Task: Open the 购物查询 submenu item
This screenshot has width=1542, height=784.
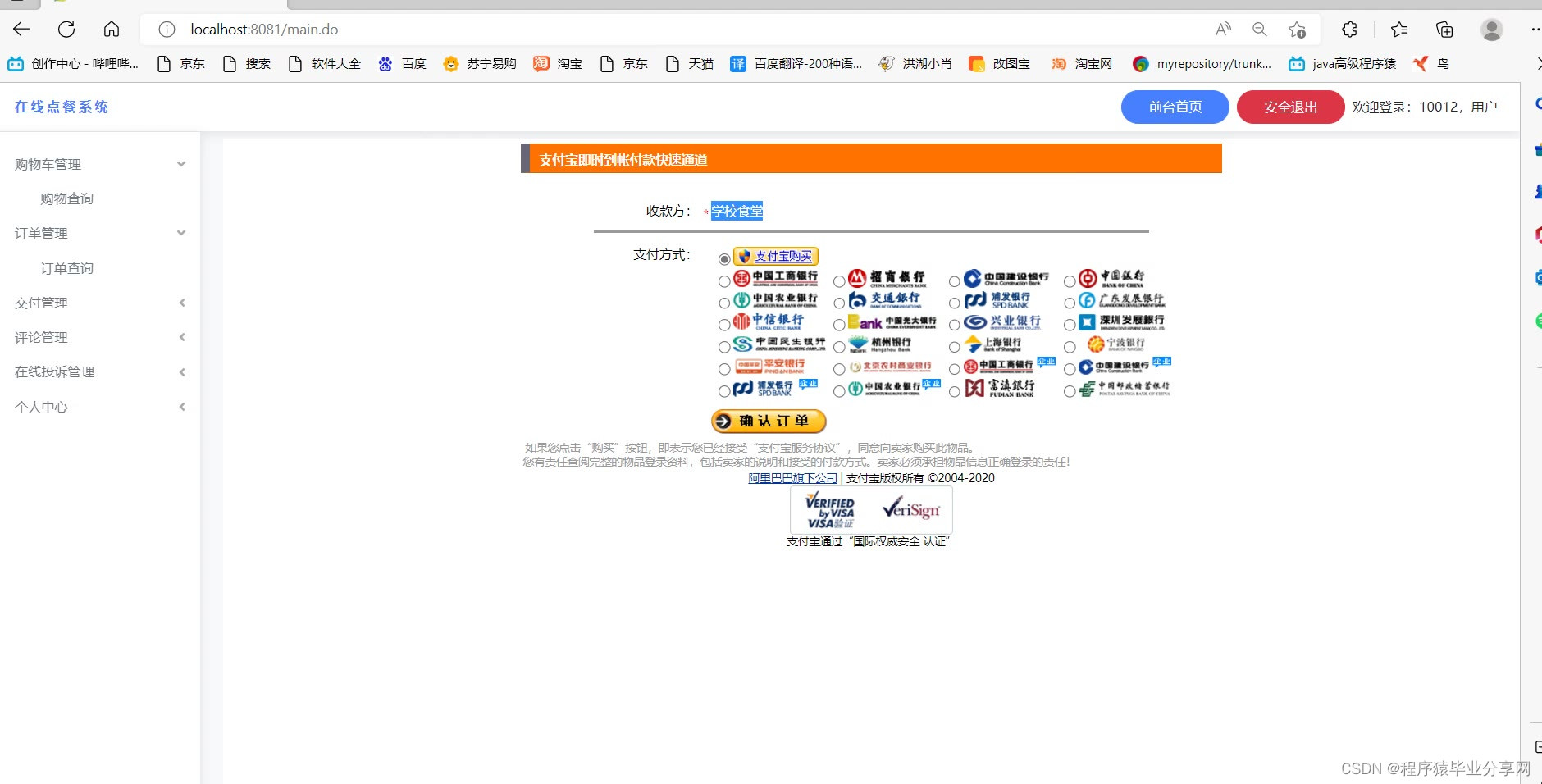Action: (67, 198)
